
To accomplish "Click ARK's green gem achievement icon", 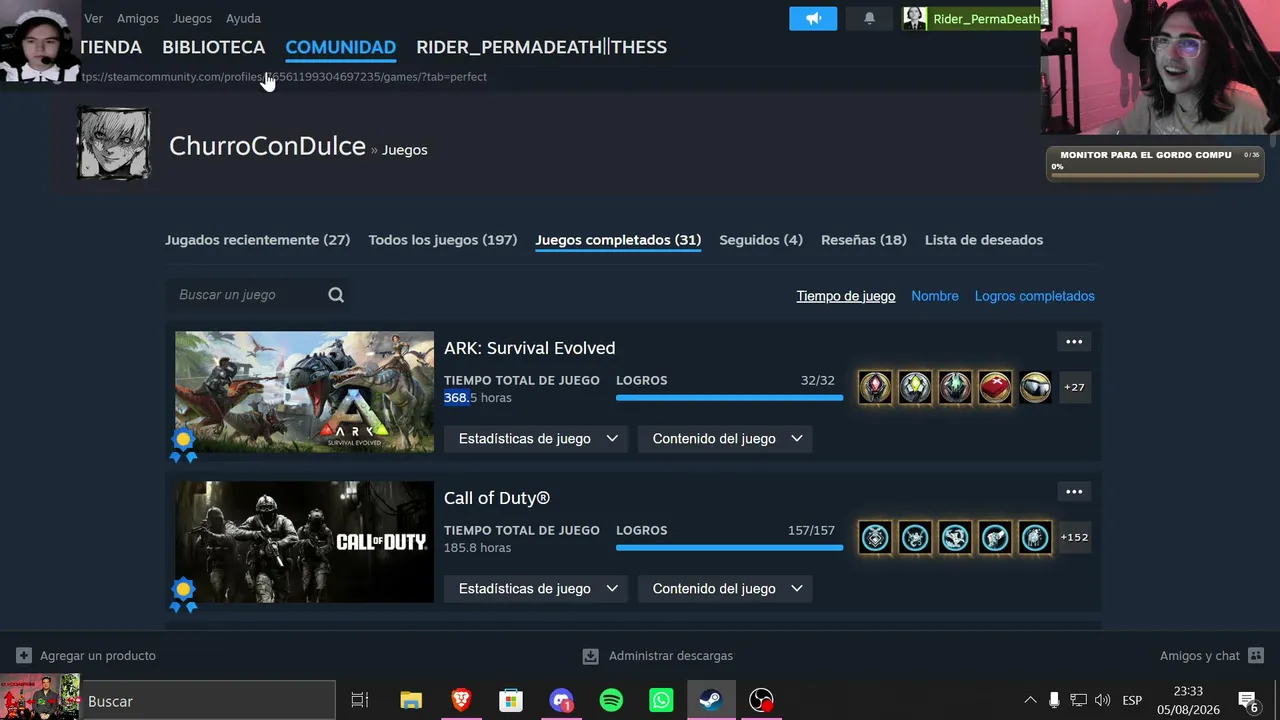I will [x=955, y=387].
